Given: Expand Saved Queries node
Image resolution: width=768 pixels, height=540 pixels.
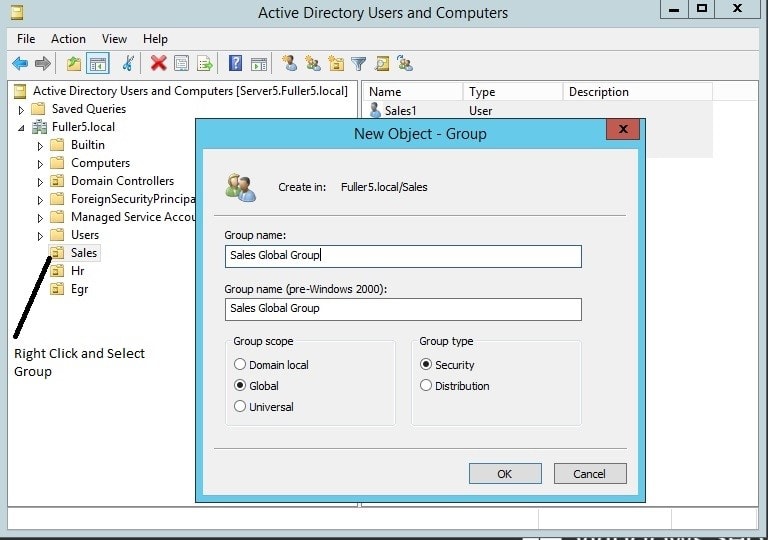Looking at the screenshot, I should coord(21,110).
